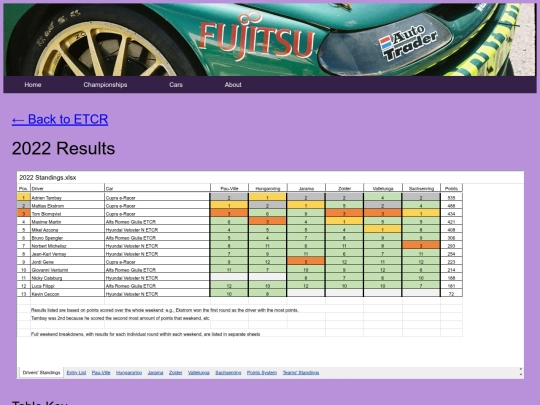The image size is (540, 405).
Task: Select the Drivers' Standings sheet tab
Action: (x=41, y=373)
